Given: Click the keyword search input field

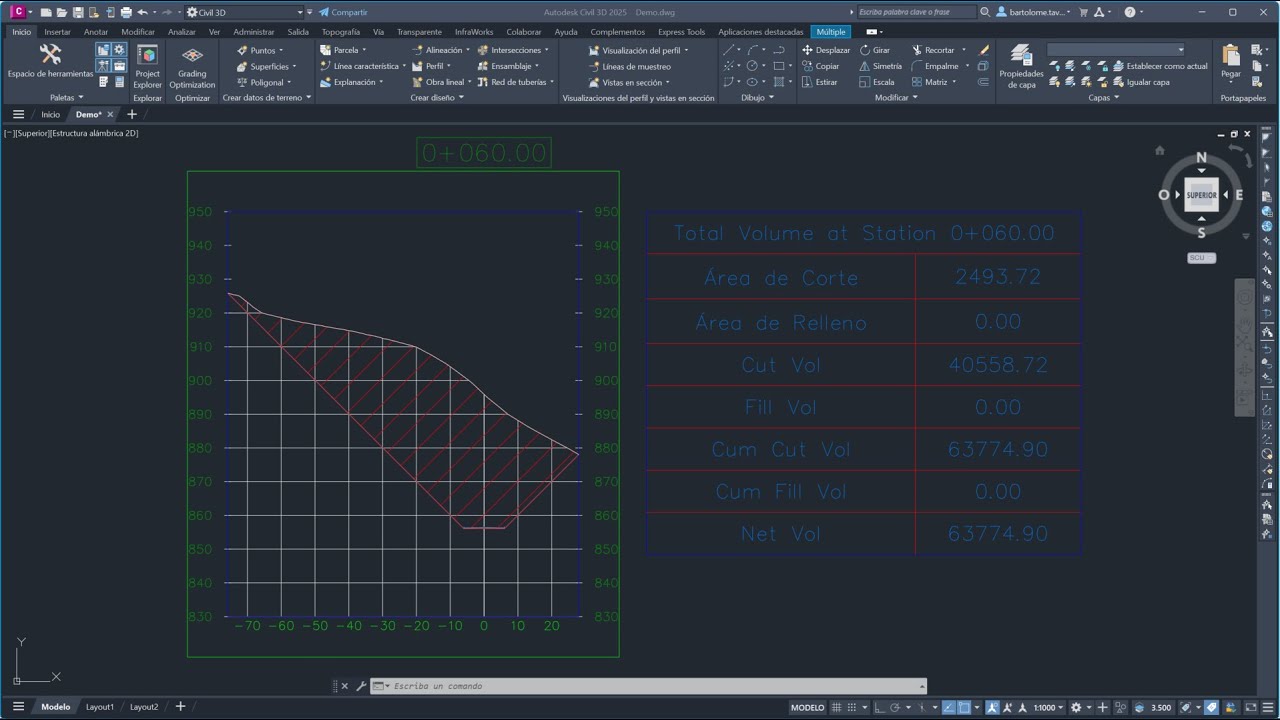Looking at the screenshot, I should (x=916, y=12).
